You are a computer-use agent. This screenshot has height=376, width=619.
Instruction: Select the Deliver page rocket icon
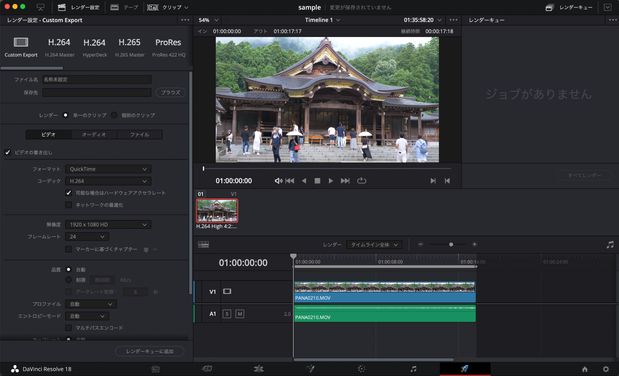(x=465, y=369)
